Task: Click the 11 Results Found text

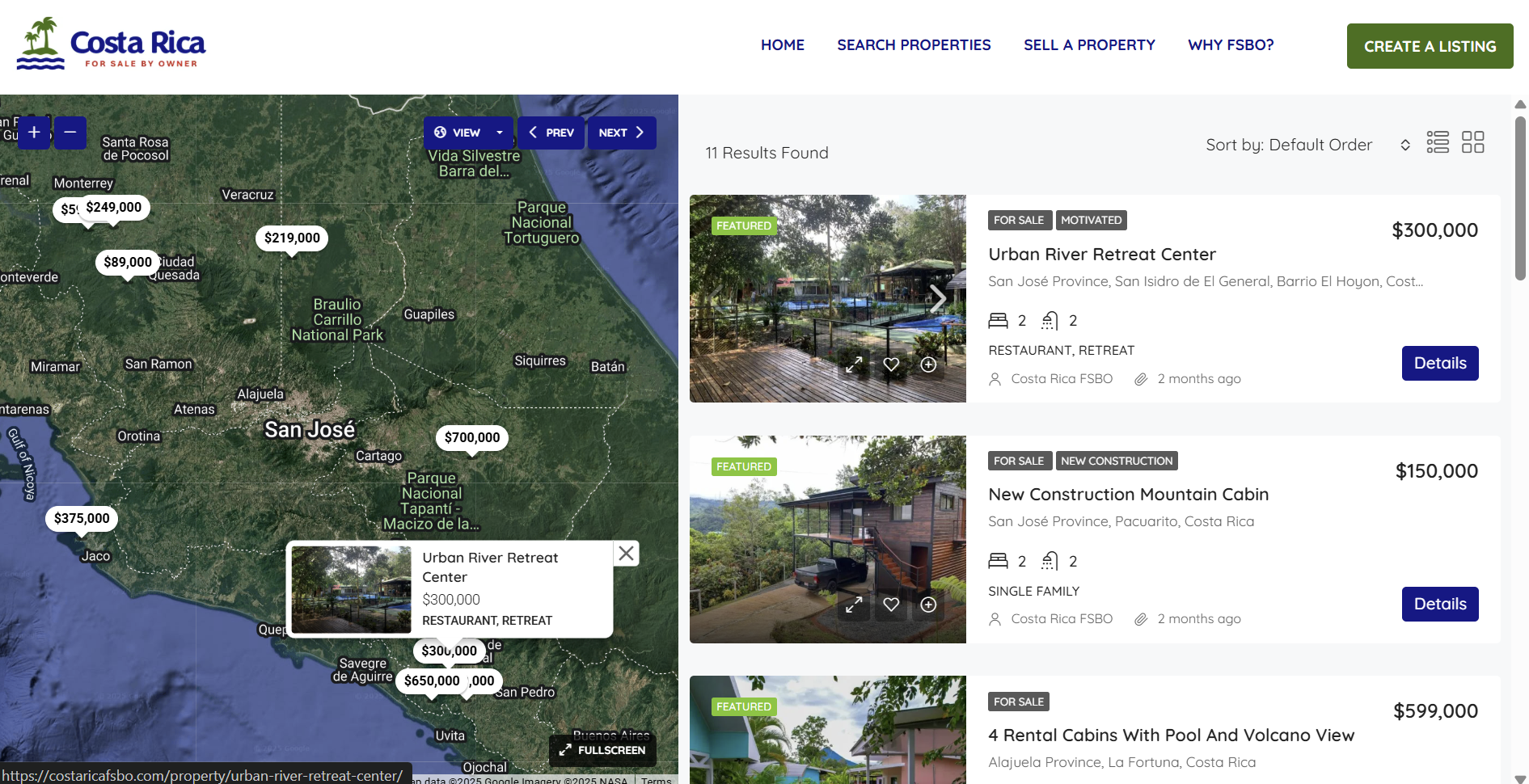Action: pos(767,153)
